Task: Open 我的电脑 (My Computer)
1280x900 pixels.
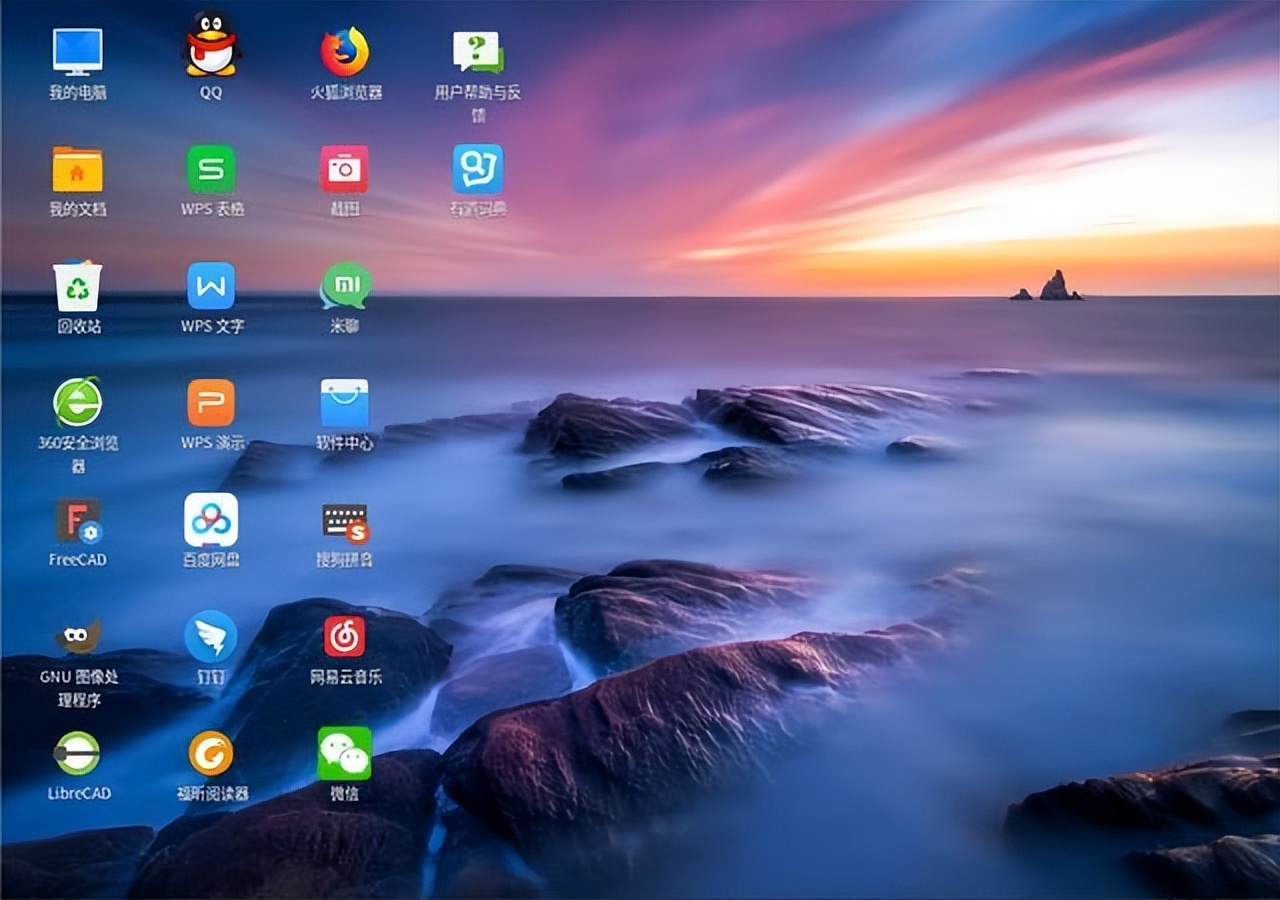Action: pos(78,52)
